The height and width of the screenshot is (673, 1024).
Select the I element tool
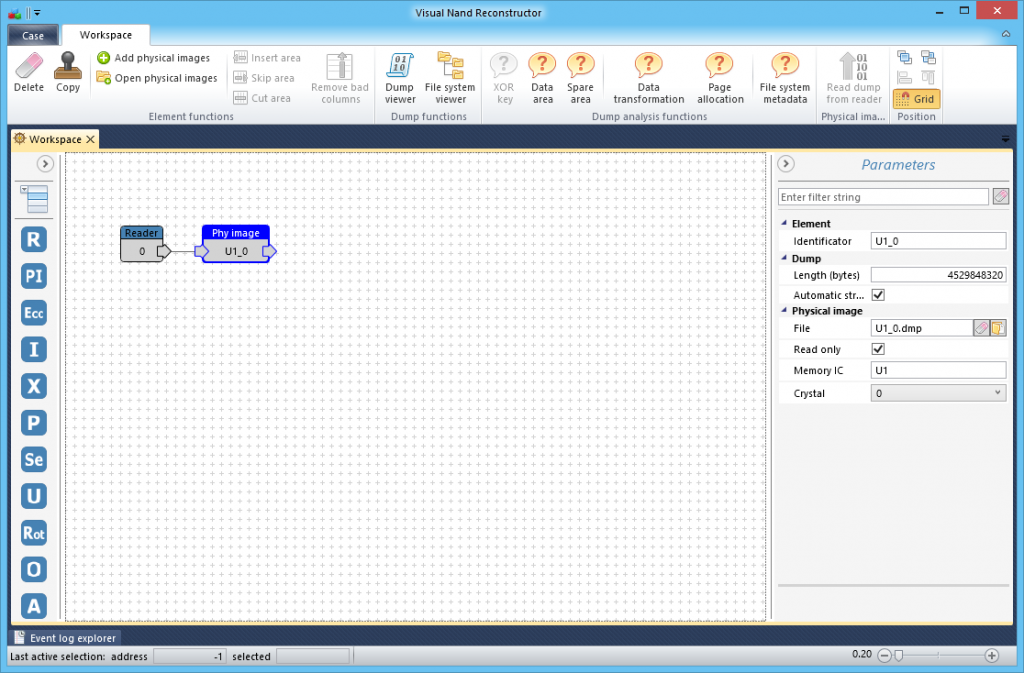(x=33, y=349)
